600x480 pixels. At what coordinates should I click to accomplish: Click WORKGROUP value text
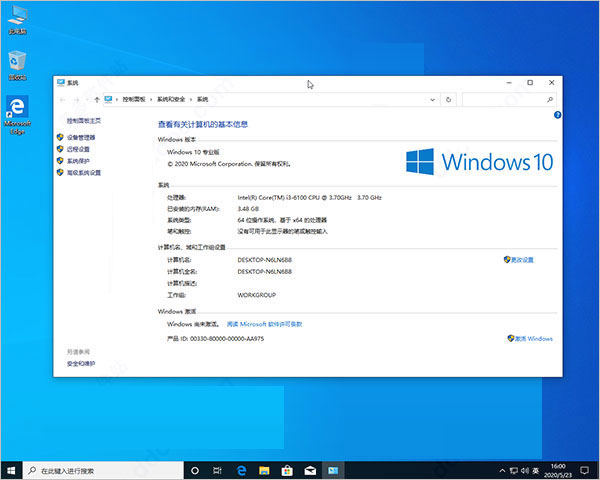pos(256,295)
